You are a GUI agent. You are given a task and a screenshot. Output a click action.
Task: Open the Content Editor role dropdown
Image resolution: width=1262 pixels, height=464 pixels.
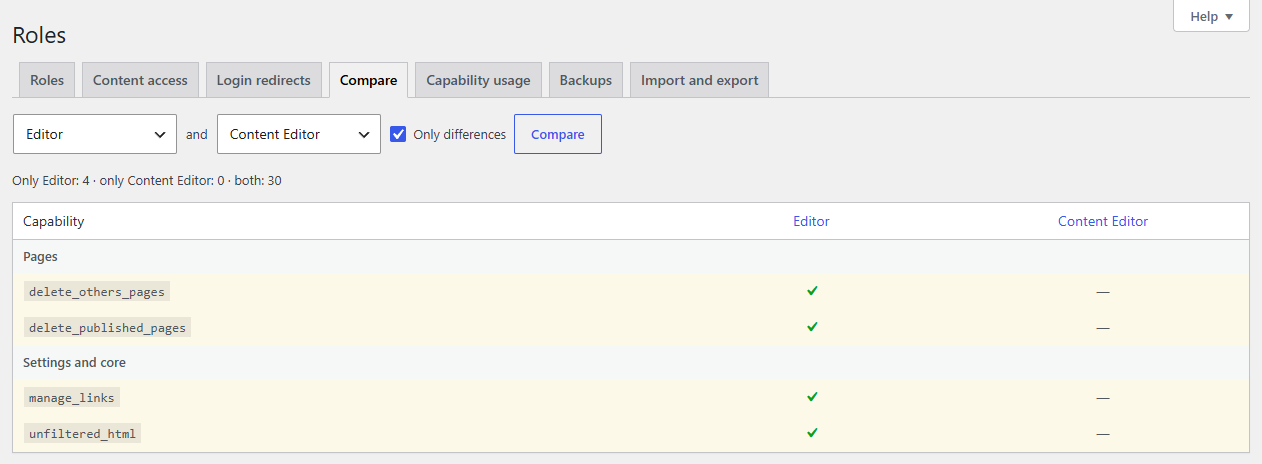(299, 134)
